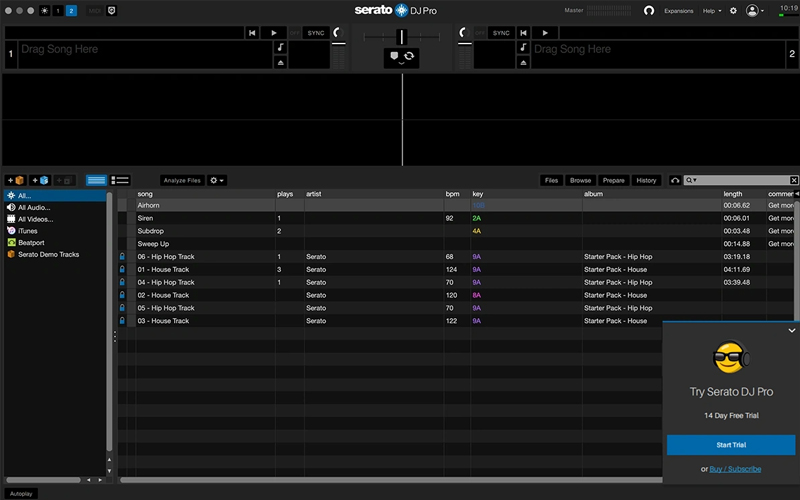
Task: Open the Browse panel
Action: coord(581,180)
